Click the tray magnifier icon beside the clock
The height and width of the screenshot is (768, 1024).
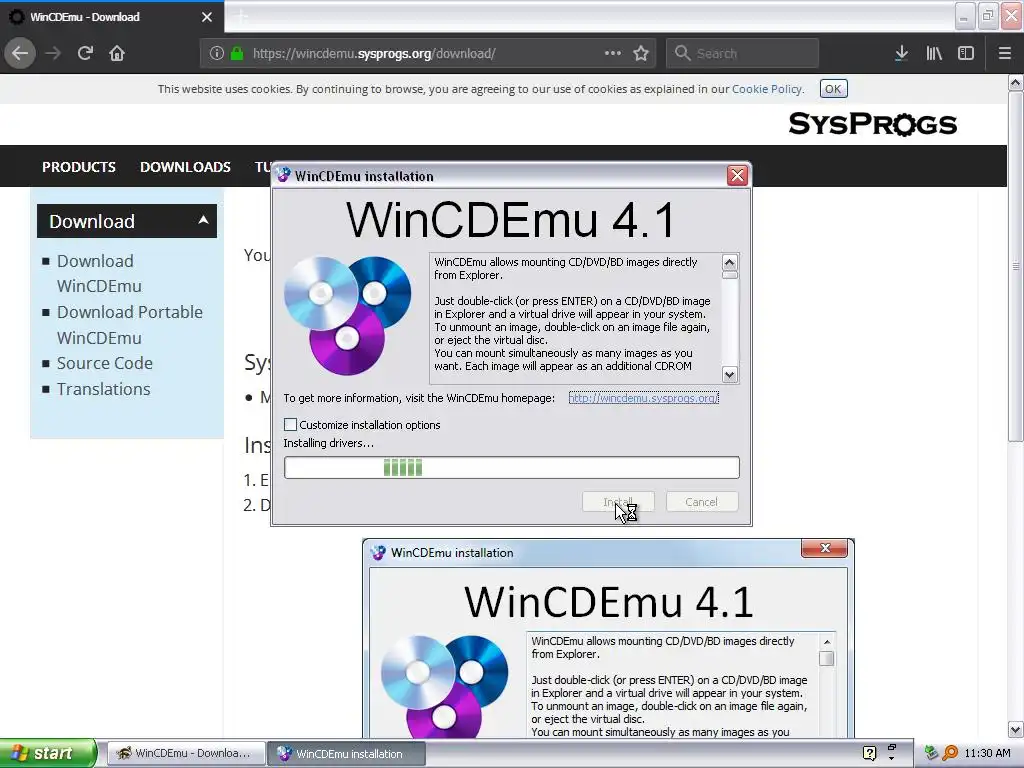pos(950,753)
